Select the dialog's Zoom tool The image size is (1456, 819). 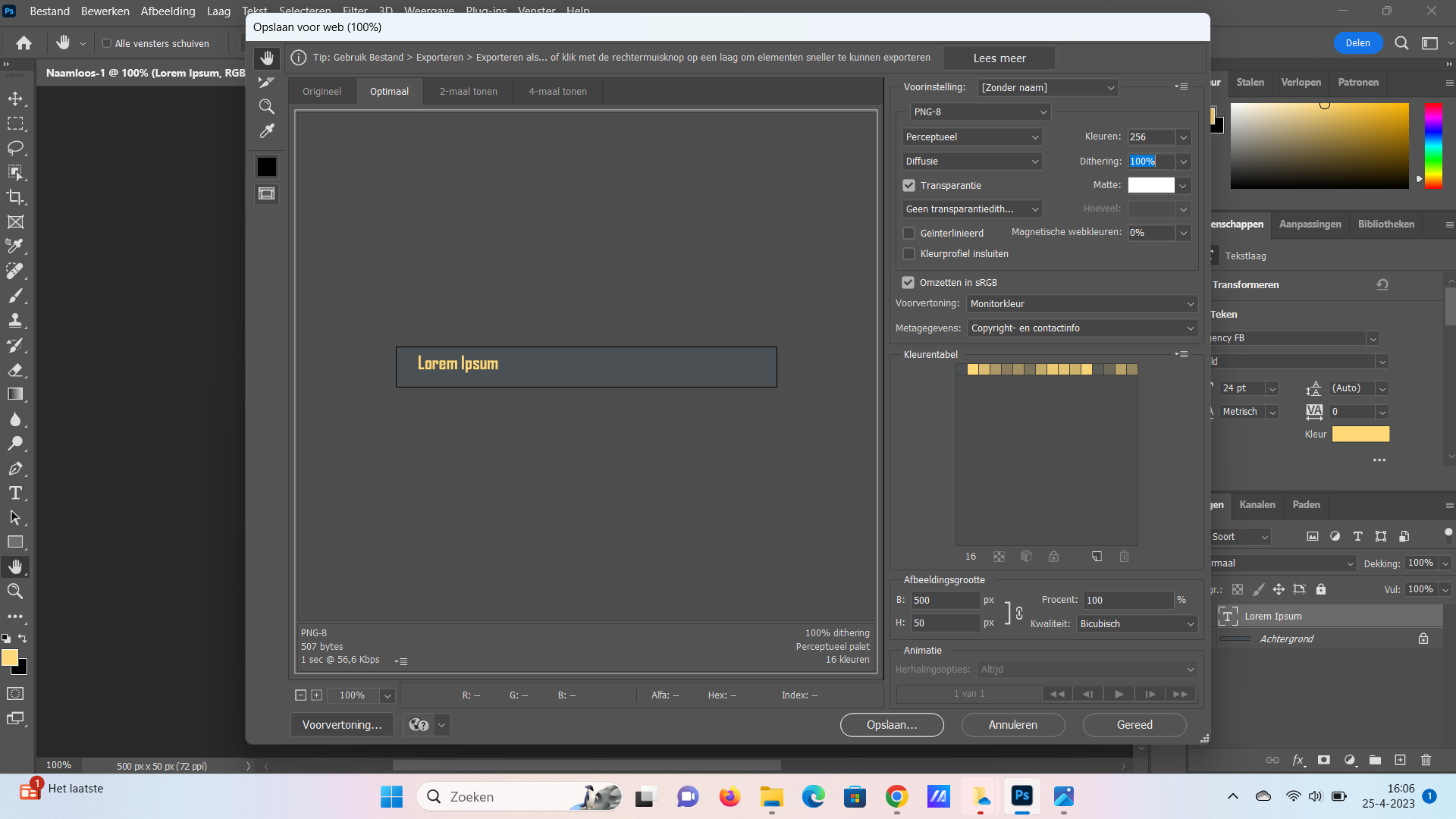[266, 107]
